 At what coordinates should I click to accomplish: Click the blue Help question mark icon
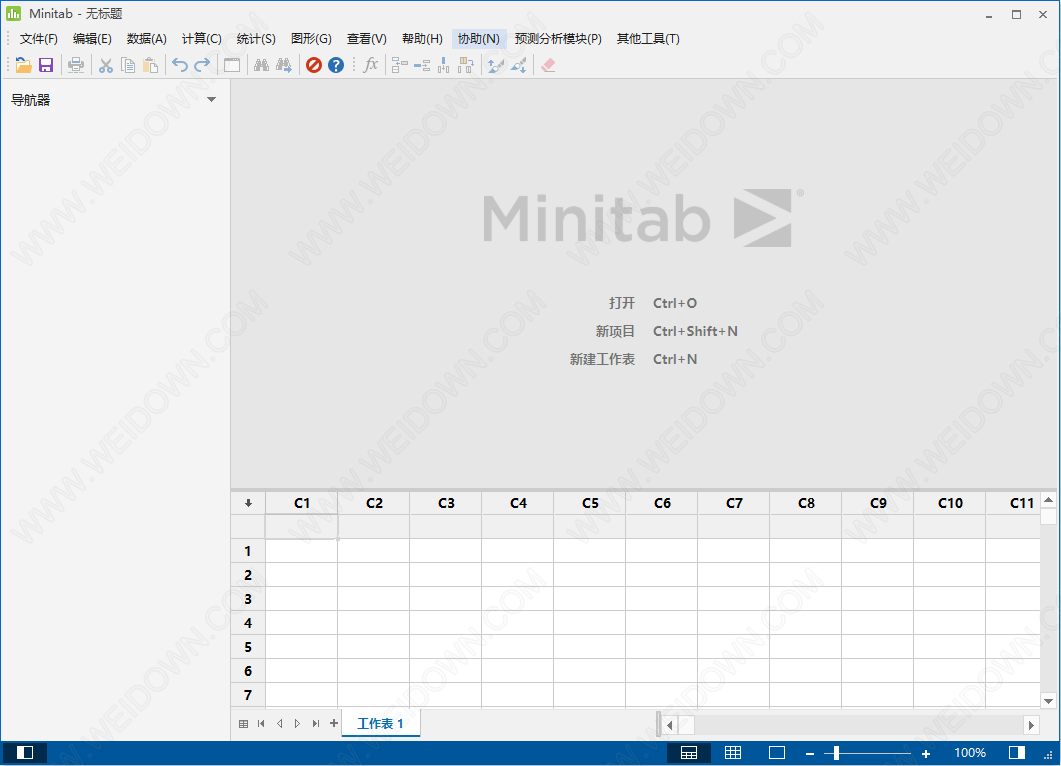(x=336, y=65)
